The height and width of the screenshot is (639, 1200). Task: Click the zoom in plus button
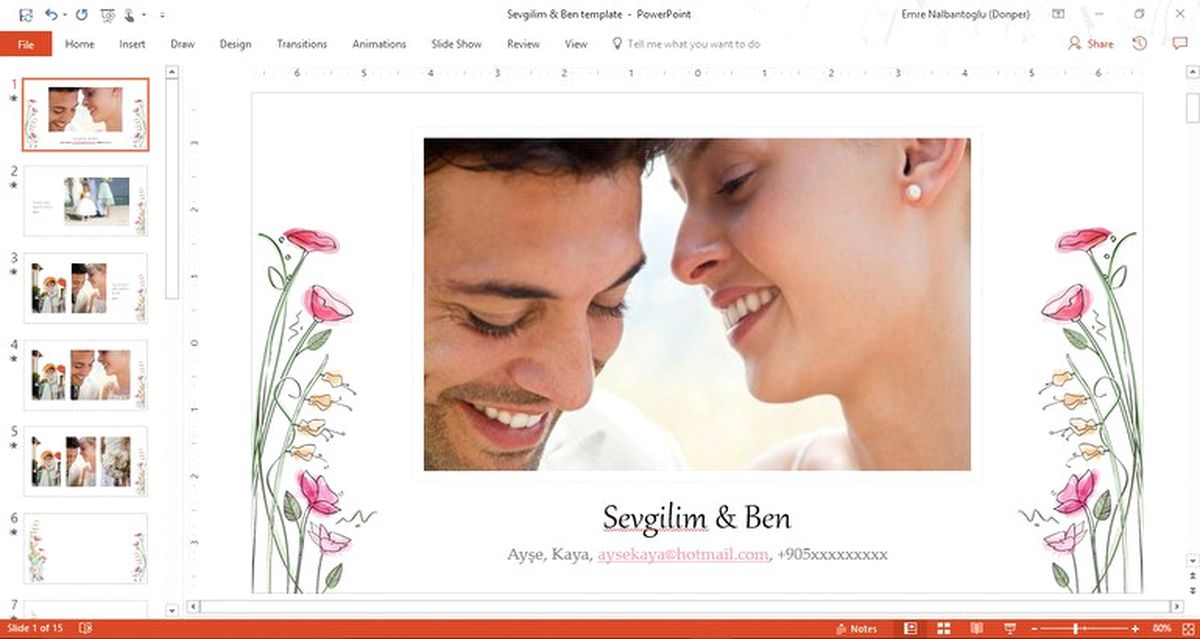click(x=1136, y=629)
